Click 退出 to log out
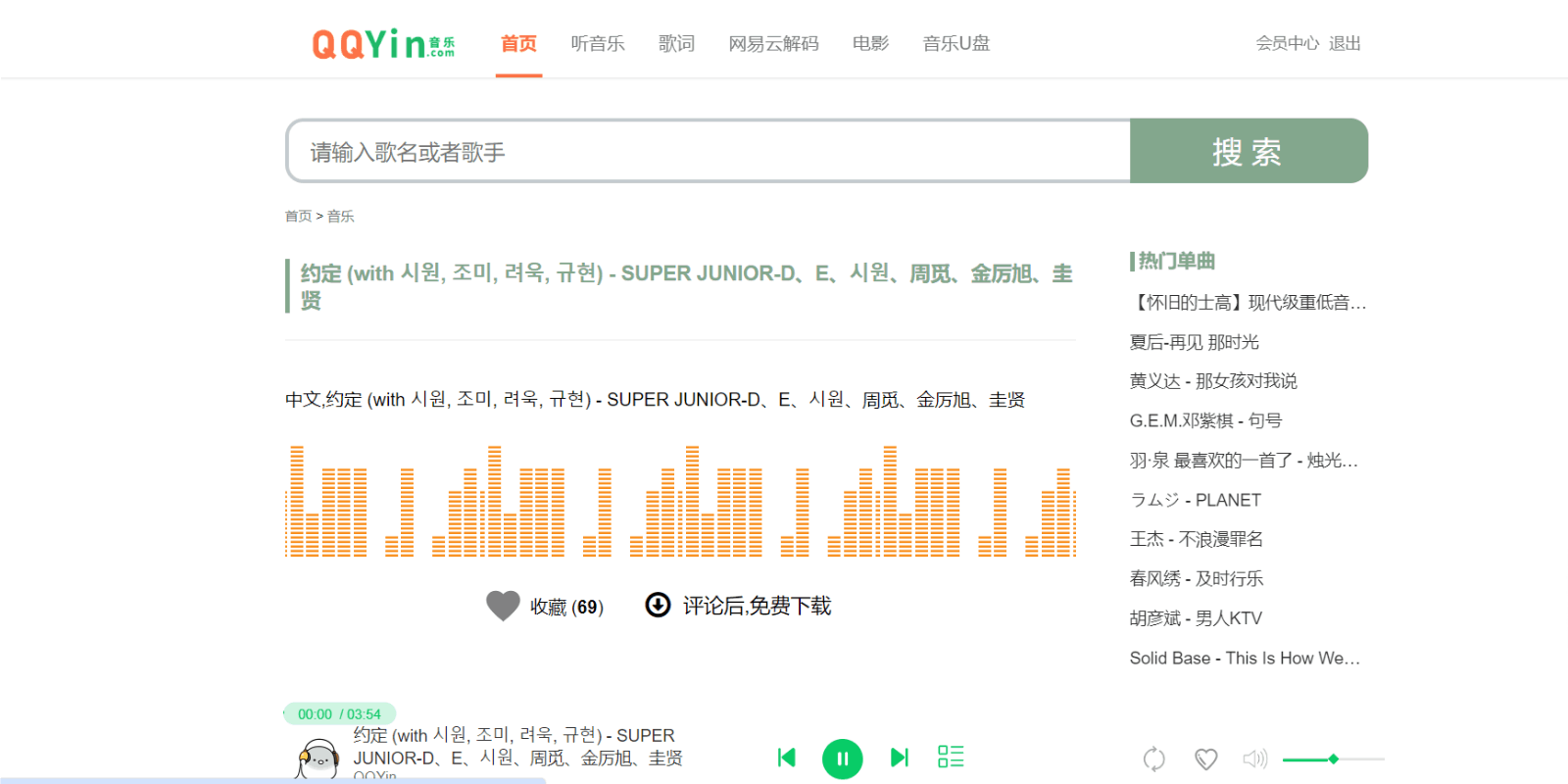This screenshot has height=784, width=1568. coord(1345,44)
